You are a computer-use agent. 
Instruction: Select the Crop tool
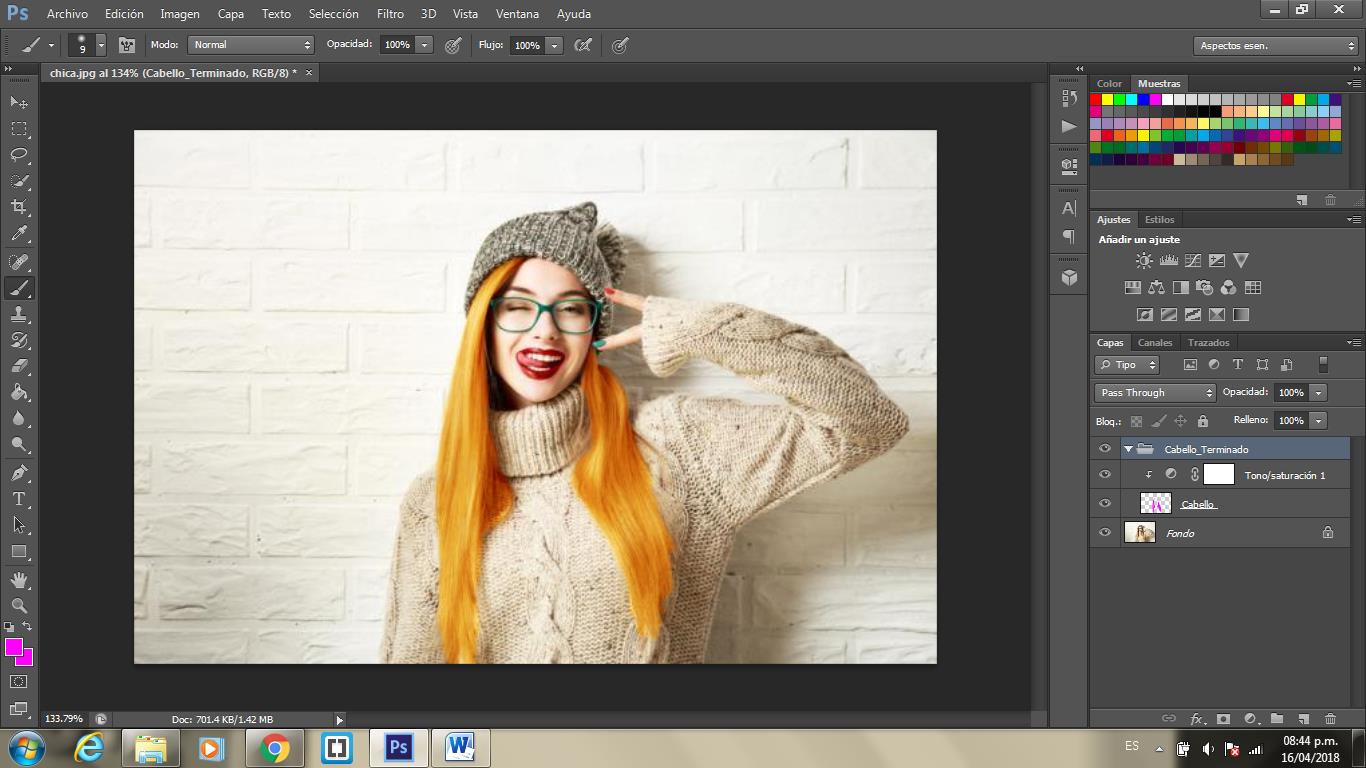tap(19, 207)
